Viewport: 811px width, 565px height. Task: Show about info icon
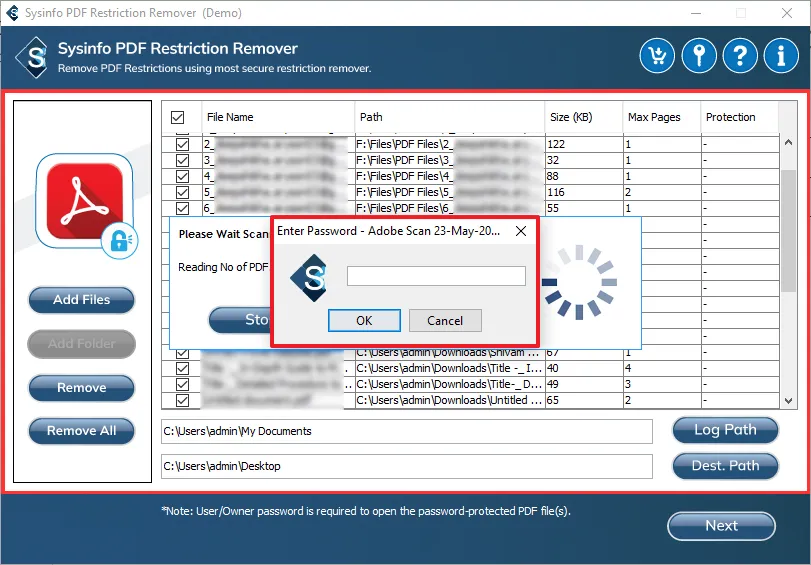[781, 55]
